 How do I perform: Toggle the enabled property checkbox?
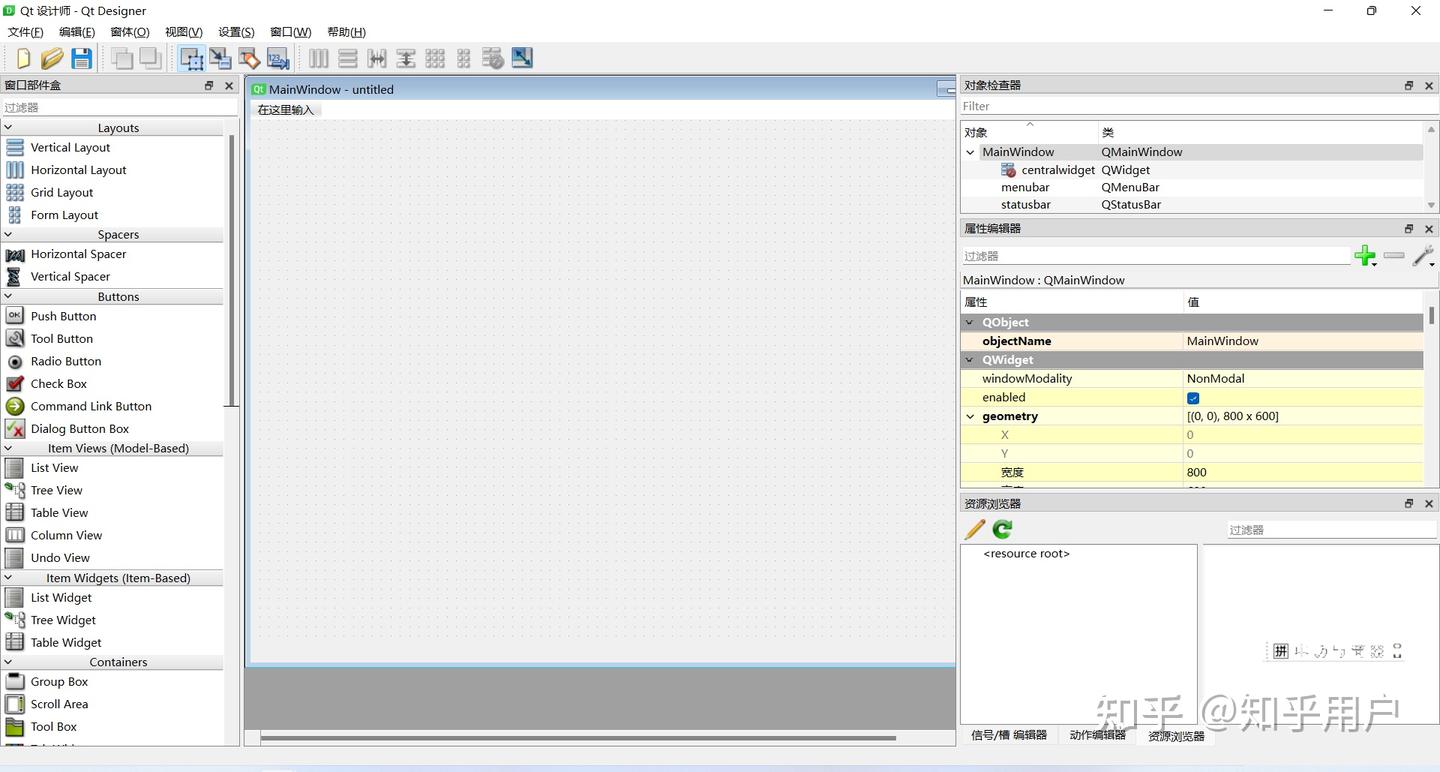point(1192,397)
